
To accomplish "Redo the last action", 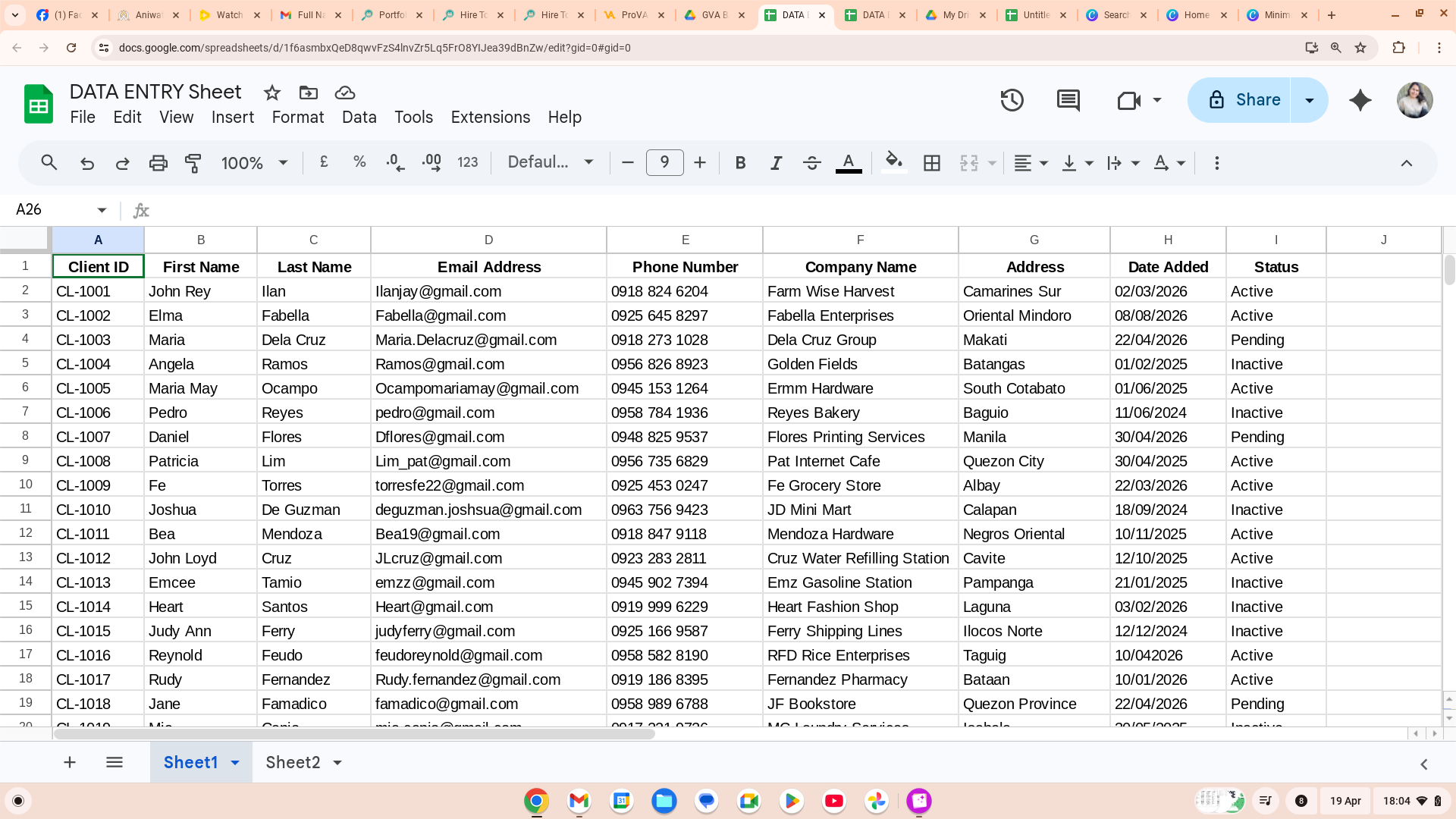I will coord(122,163).
